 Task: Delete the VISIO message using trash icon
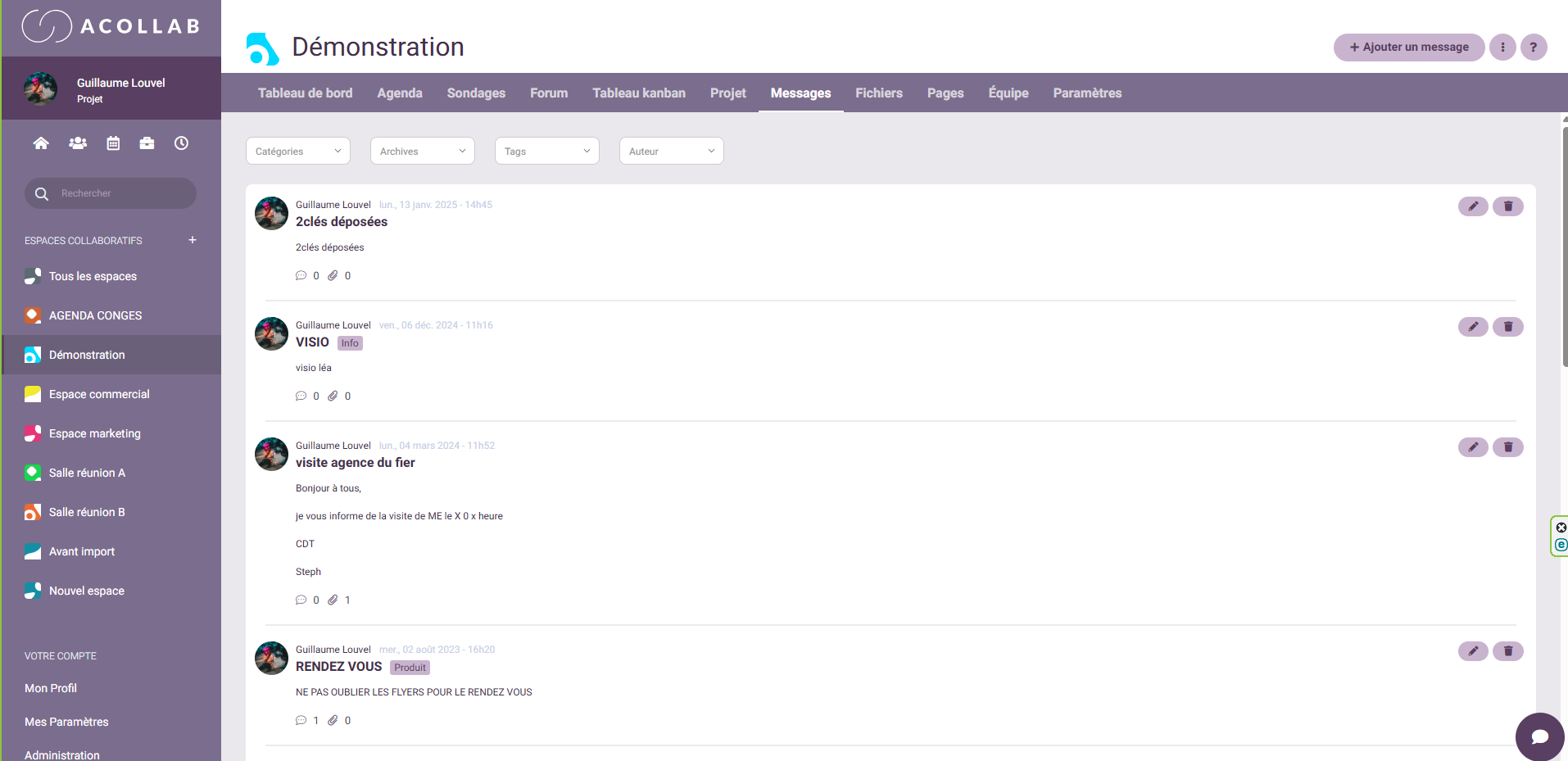click(x=1507, y=327)
